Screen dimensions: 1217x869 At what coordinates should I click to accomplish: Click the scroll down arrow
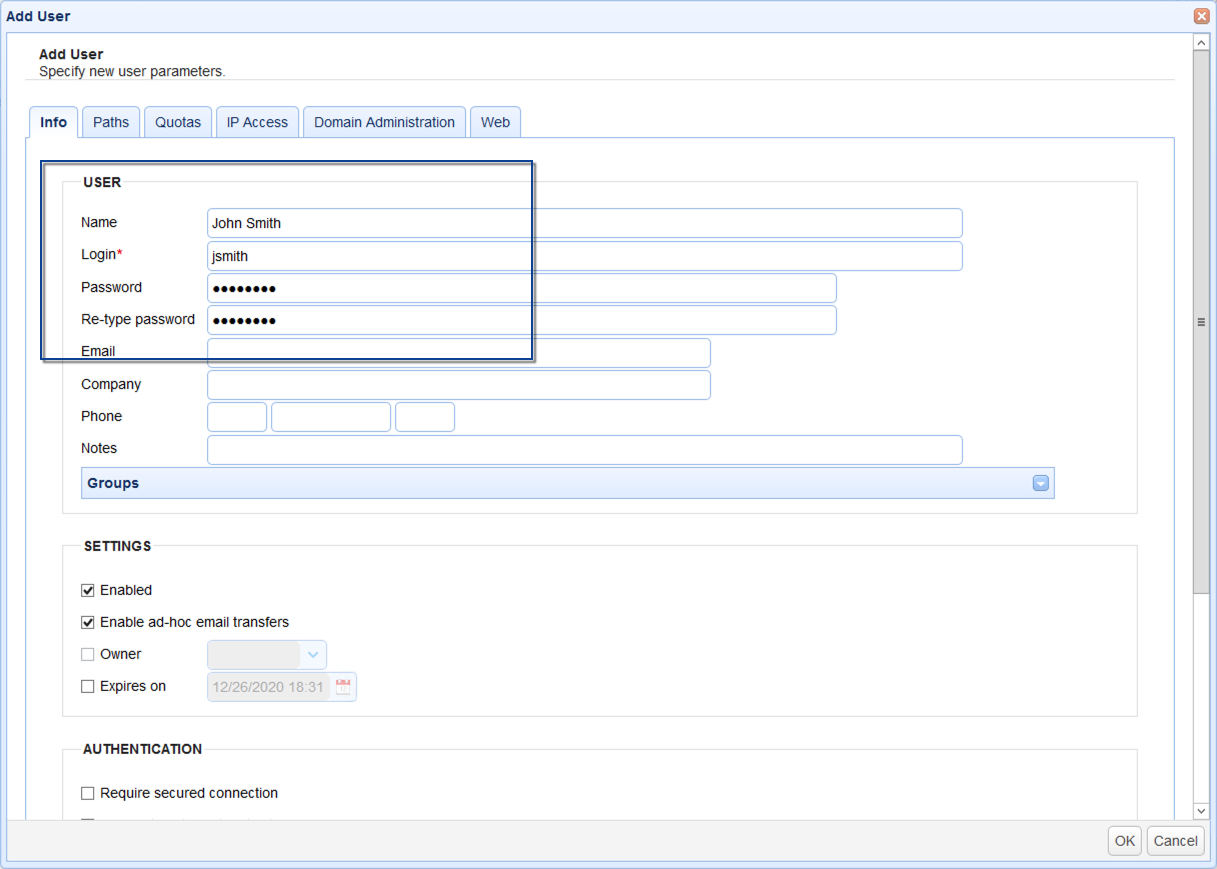(1201, 810)
